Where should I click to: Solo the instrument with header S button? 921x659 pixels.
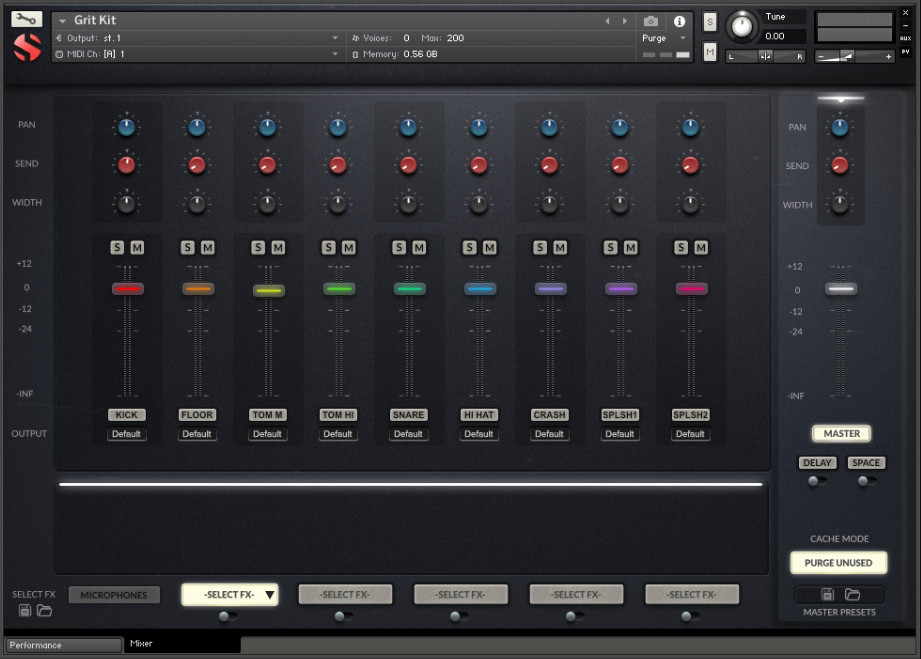coord(710,22)
